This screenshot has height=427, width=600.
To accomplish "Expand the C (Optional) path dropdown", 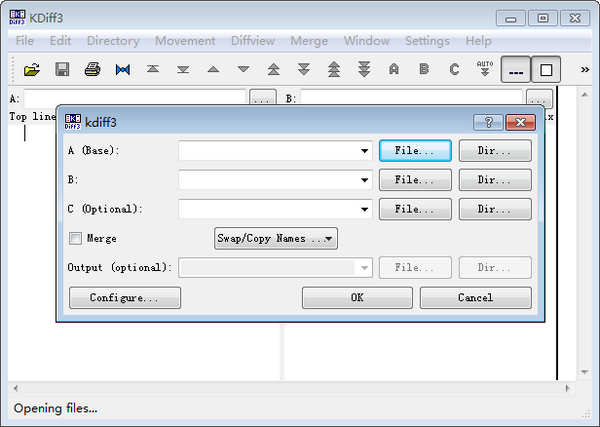I will coord(366,210).
